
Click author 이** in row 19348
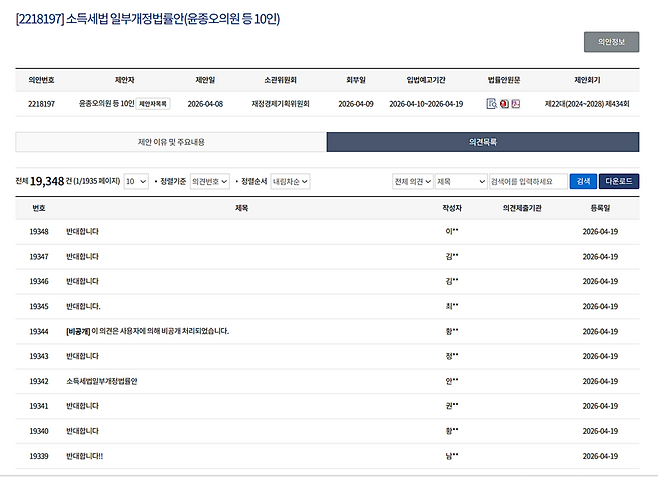(x=452, y=232)
